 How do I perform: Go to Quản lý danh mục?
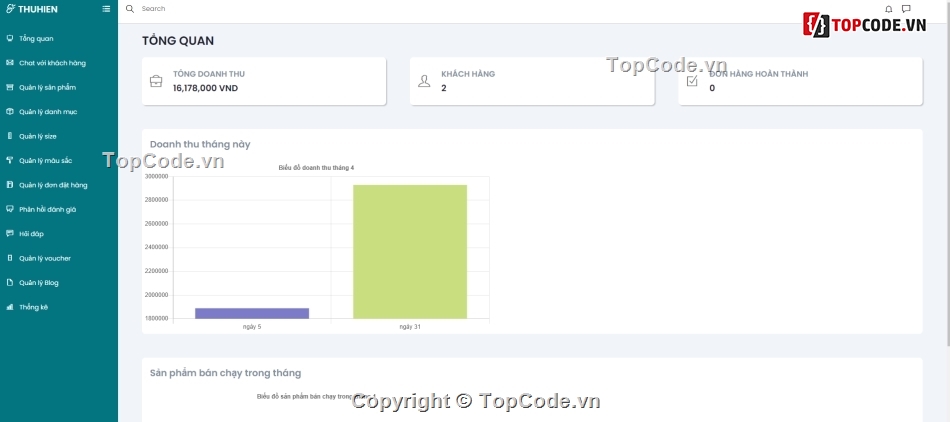[48, 112]
